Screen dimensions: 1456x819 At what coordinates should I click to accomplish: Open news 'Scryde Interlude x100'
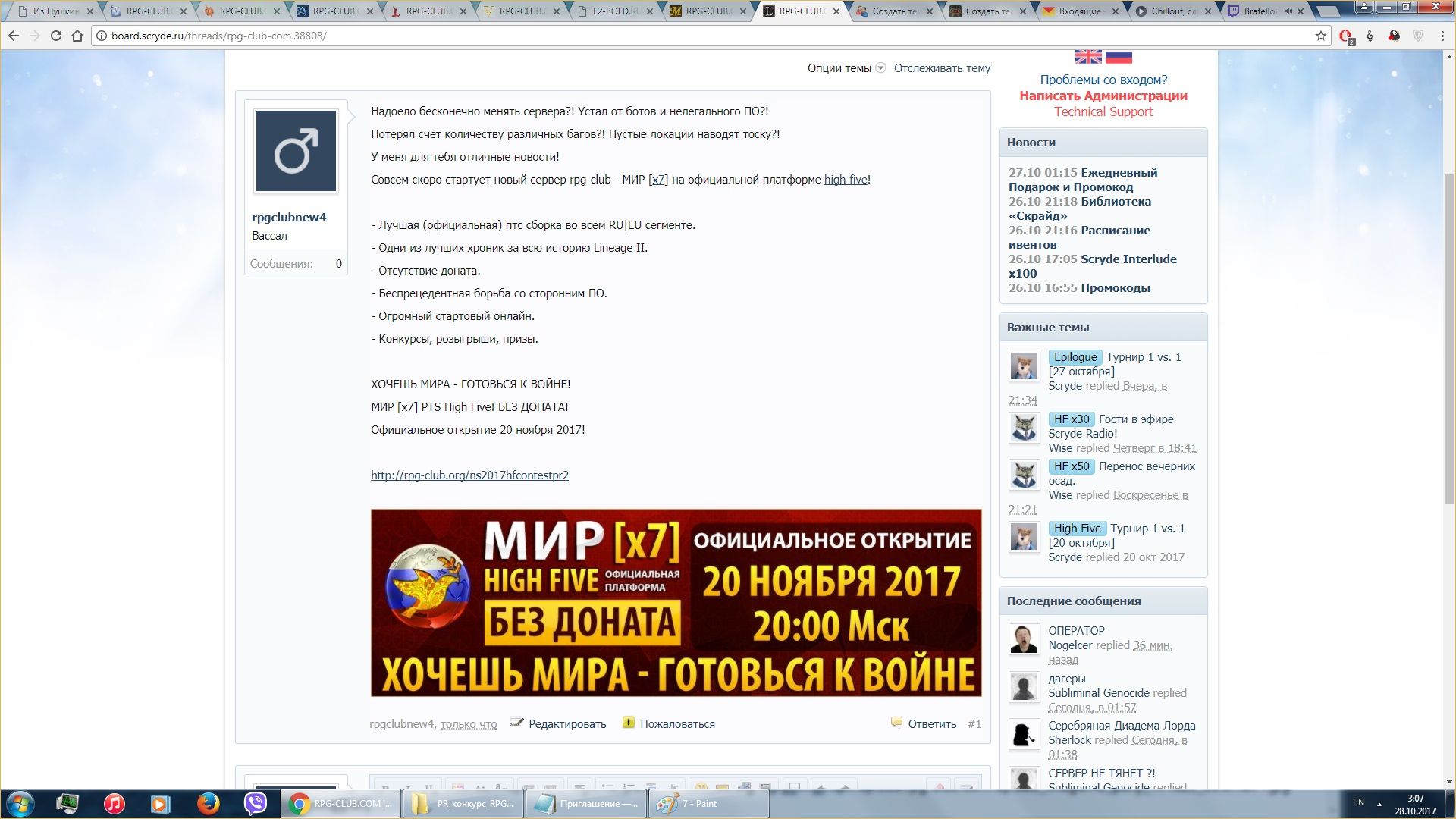point(1093,266)
